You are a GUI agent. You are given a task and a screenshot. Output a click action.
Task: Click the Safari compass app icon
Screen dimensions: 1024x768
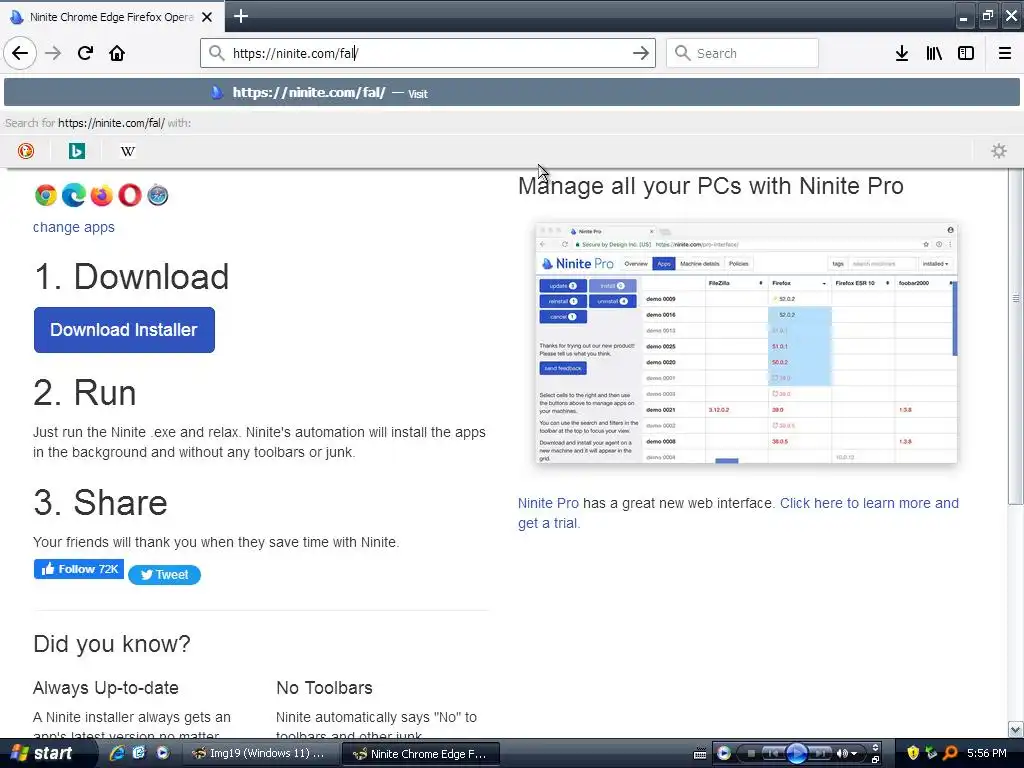point(157,195)
